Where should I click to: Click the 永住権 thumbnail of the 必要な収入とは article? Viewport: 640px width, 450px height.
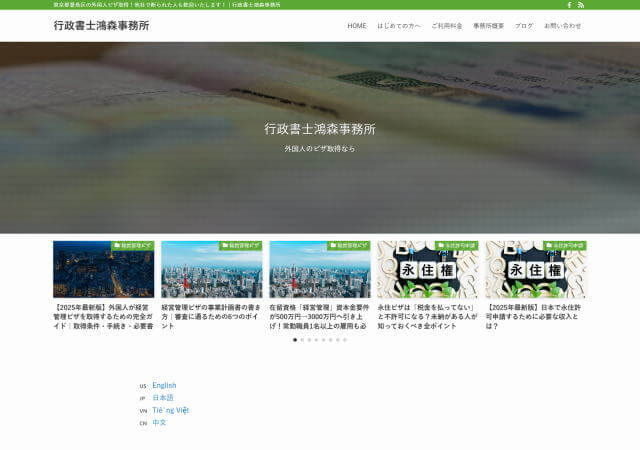536,269
